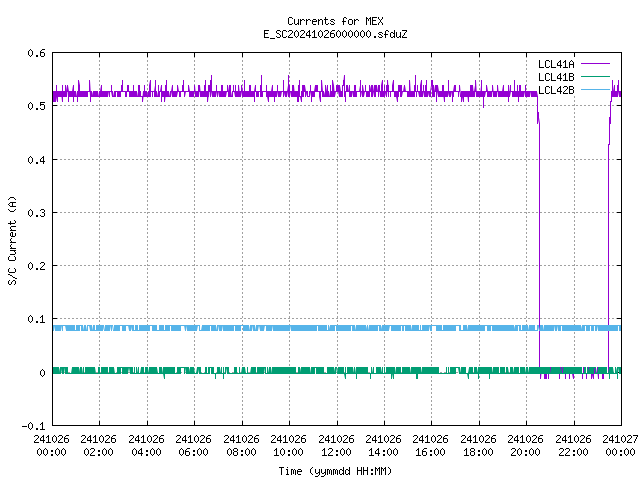Click the 'S/C Current (A)' axis label
The image size is (640, 480).
click(12, 240)
